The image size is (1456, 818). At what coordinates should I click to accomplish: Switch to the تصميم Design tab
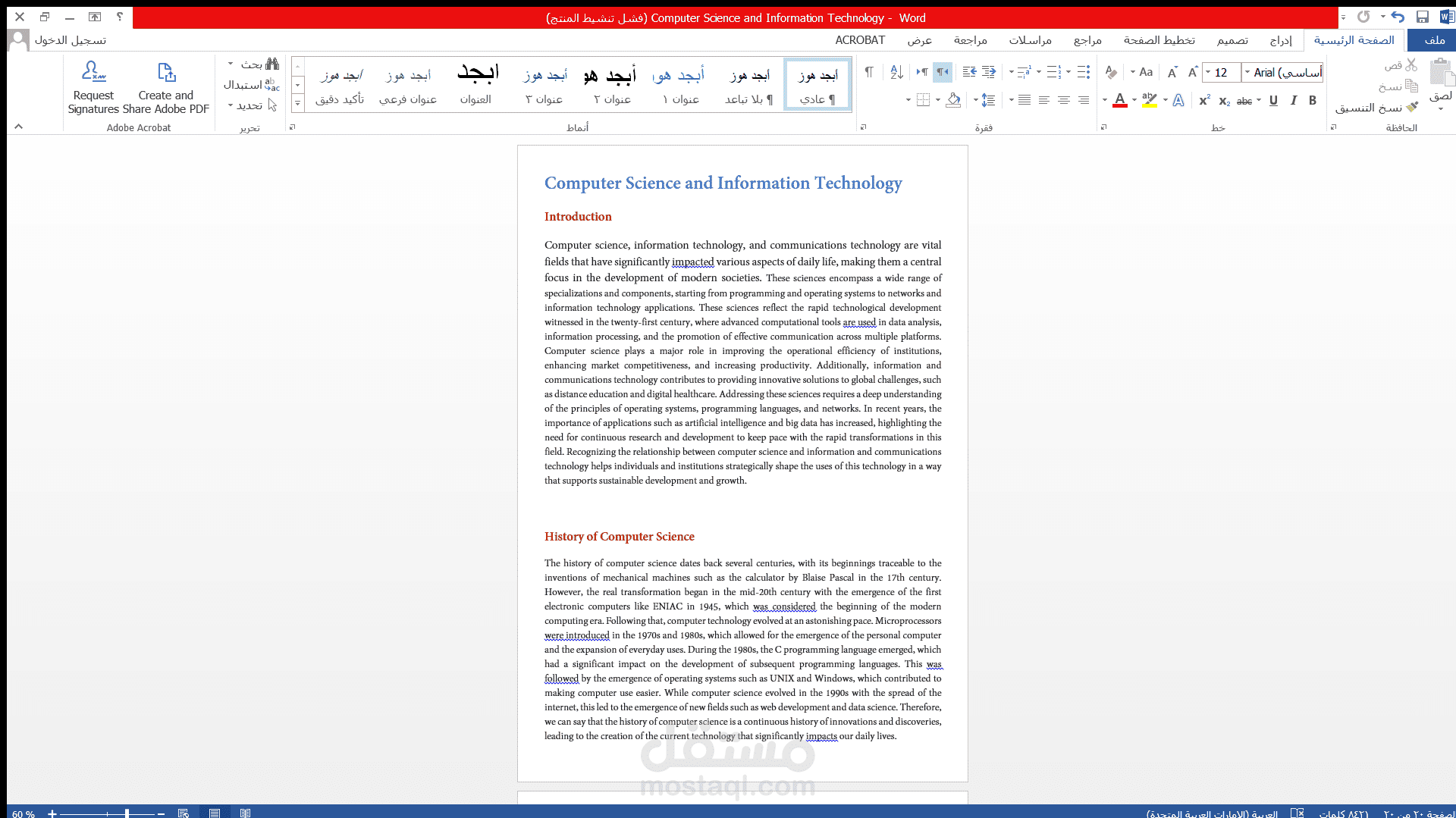[x=1232, y=40]
